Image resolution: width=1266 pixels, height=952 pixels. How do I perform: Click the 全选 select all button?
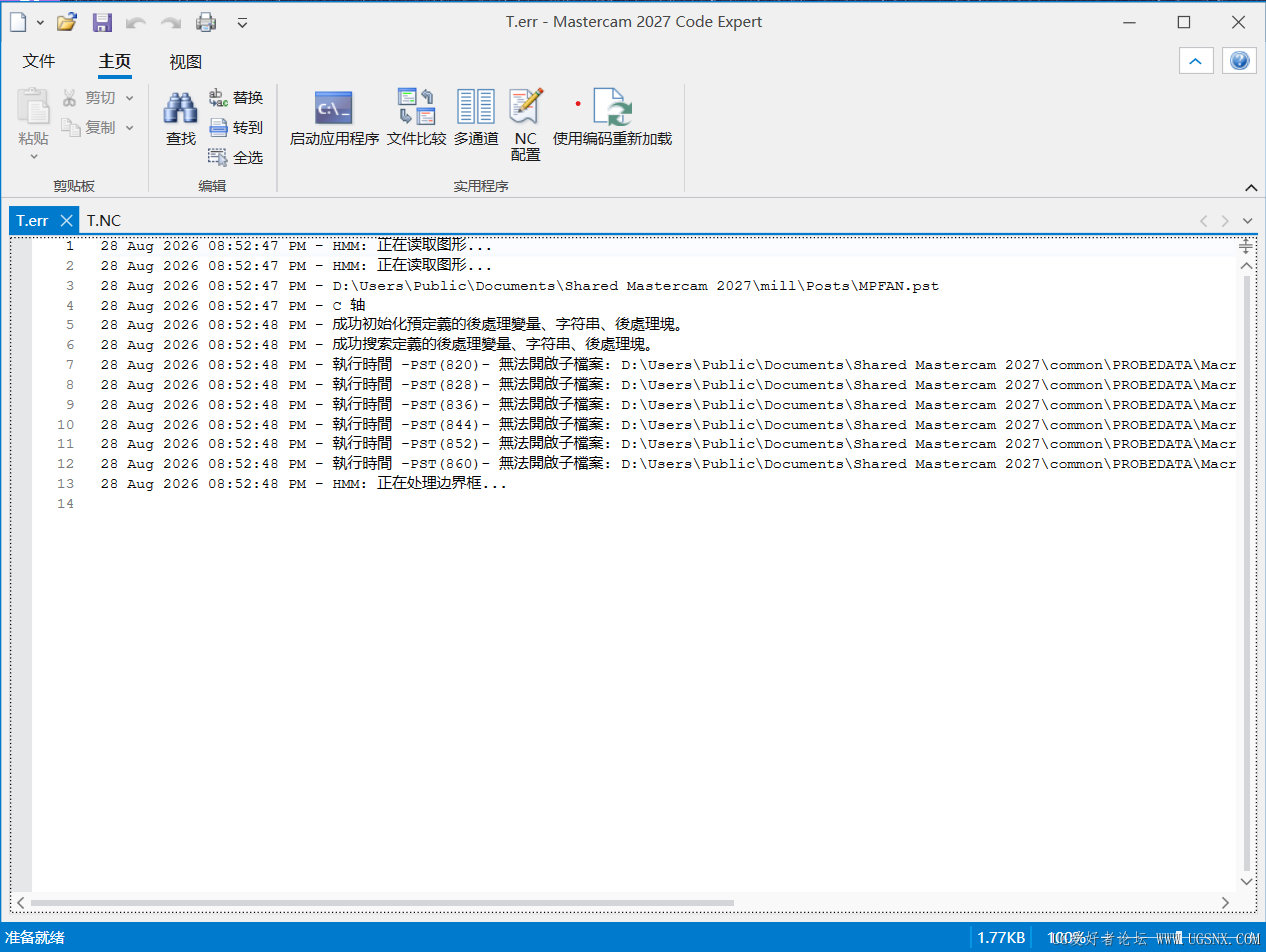coord(236,157)
